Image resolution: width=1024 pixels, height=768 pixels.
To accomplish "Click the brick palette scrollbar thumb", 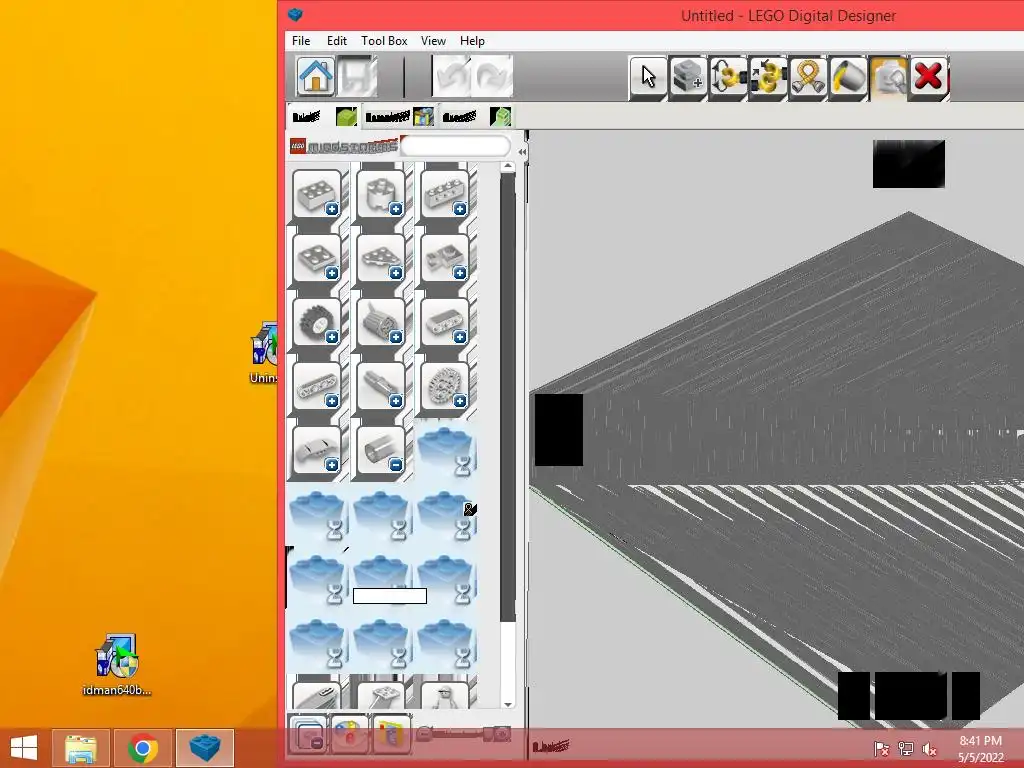I will (x=507, y=397).
